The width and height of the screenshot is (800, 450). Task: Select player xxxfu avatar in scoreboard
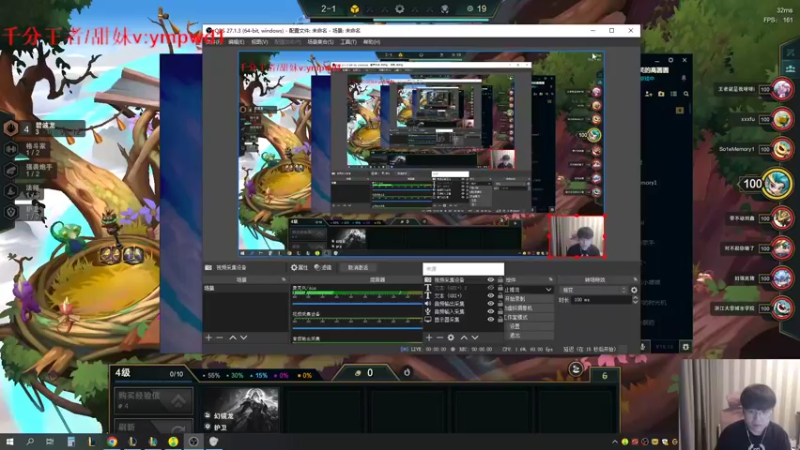pos(782,119)
